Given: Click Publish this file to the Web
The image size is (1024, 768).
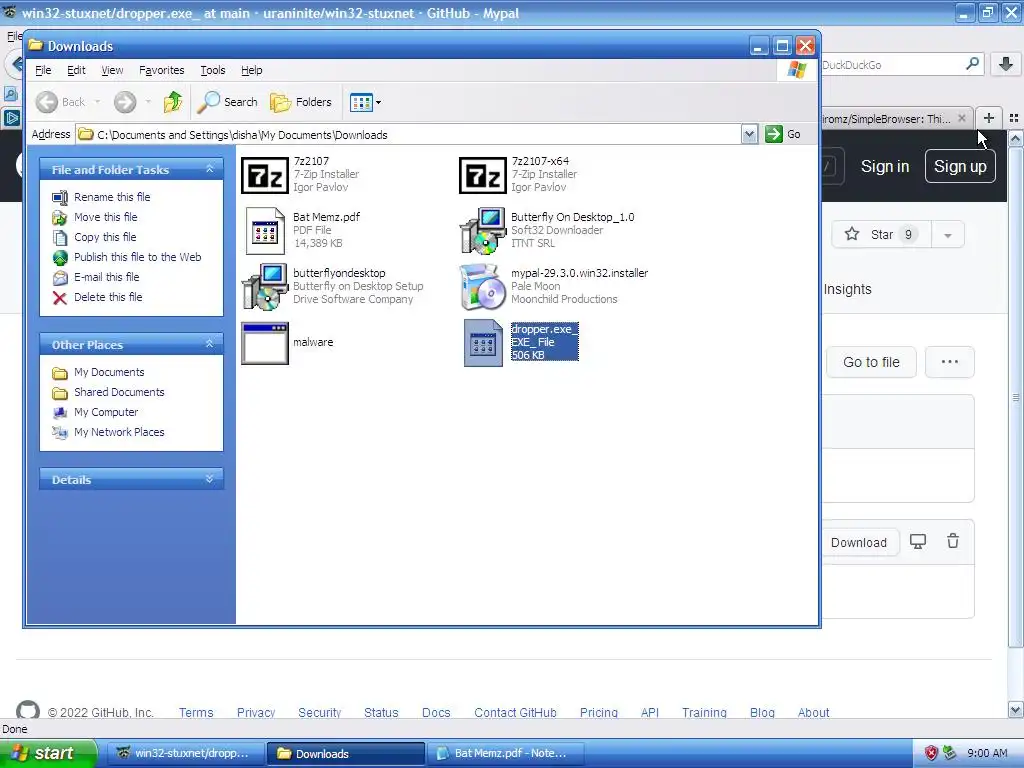Looking at the screenshot, I should coord(137,257).
